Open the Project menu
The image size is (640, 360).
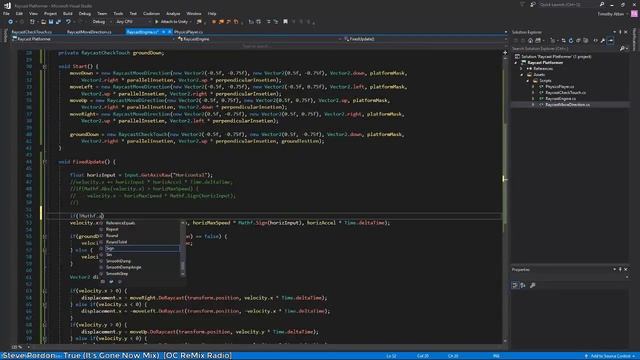point(50,13)
